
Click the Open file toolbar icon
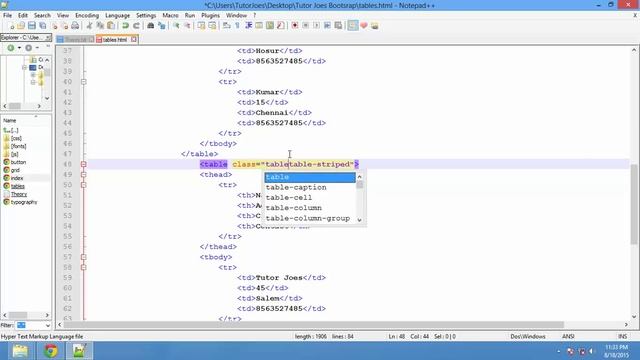[x=21, y=26]
